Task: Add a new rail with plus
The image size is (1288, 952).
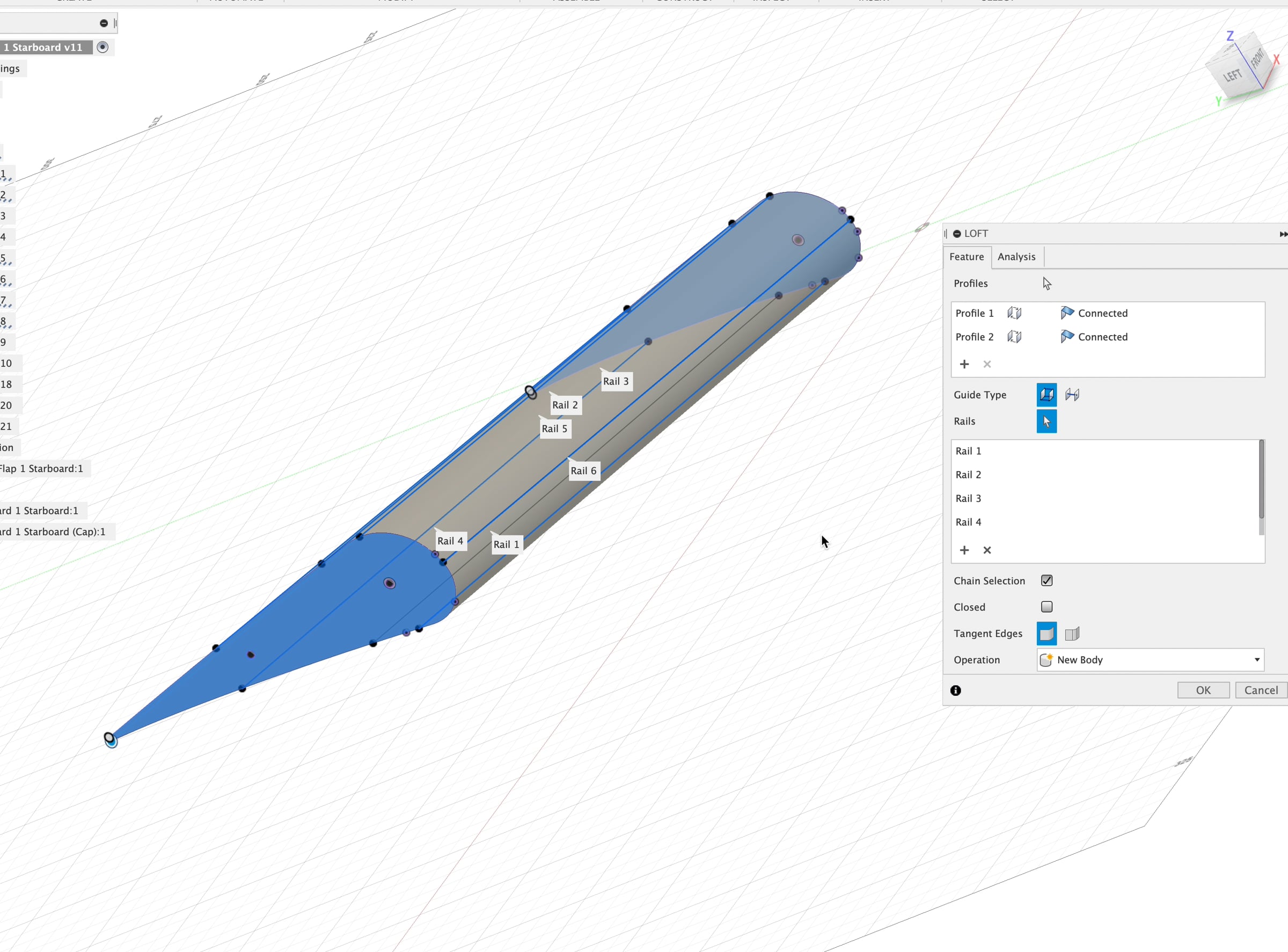Action: click(x=964, y=550)
